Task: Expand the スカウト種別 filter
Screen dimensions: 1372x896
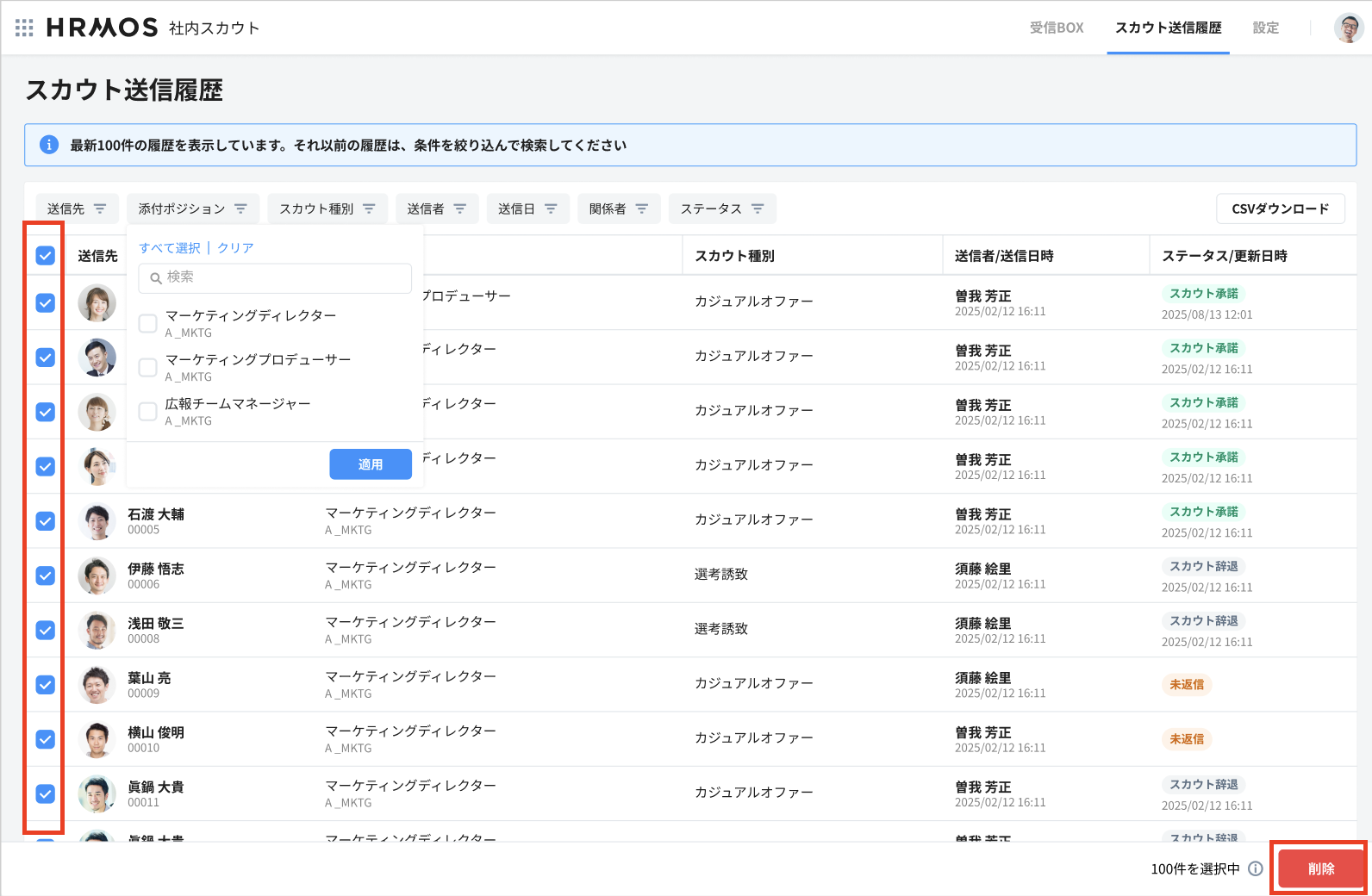Action: pos(327,208)
